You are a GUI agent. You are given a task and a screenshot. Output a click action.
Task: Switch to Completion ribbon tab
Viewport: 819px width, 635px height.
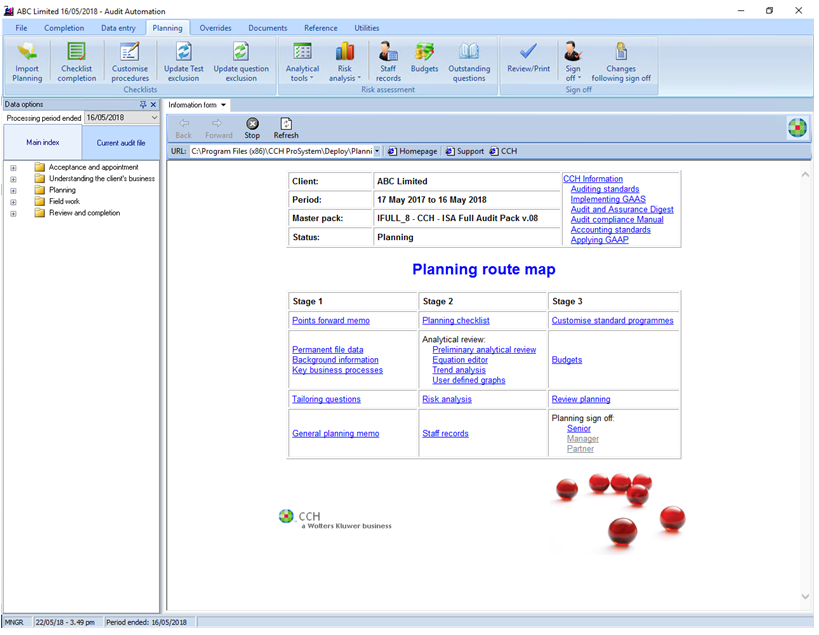64,28
